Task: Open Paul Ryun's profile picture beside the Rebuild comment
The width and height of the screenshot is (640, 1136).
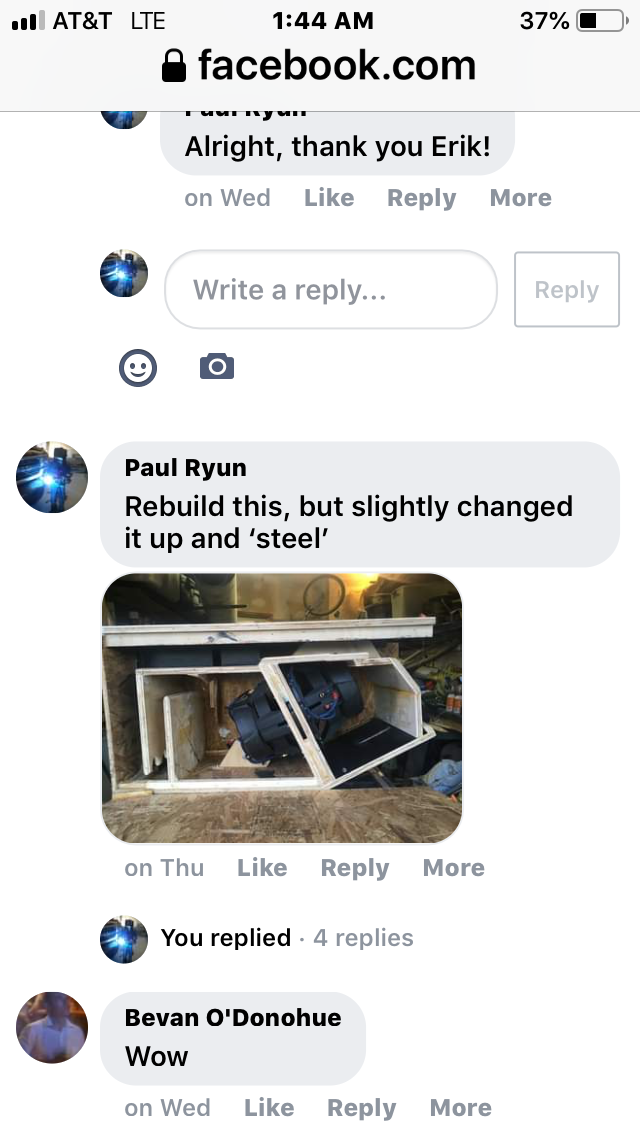Action: tap(51, 477)
